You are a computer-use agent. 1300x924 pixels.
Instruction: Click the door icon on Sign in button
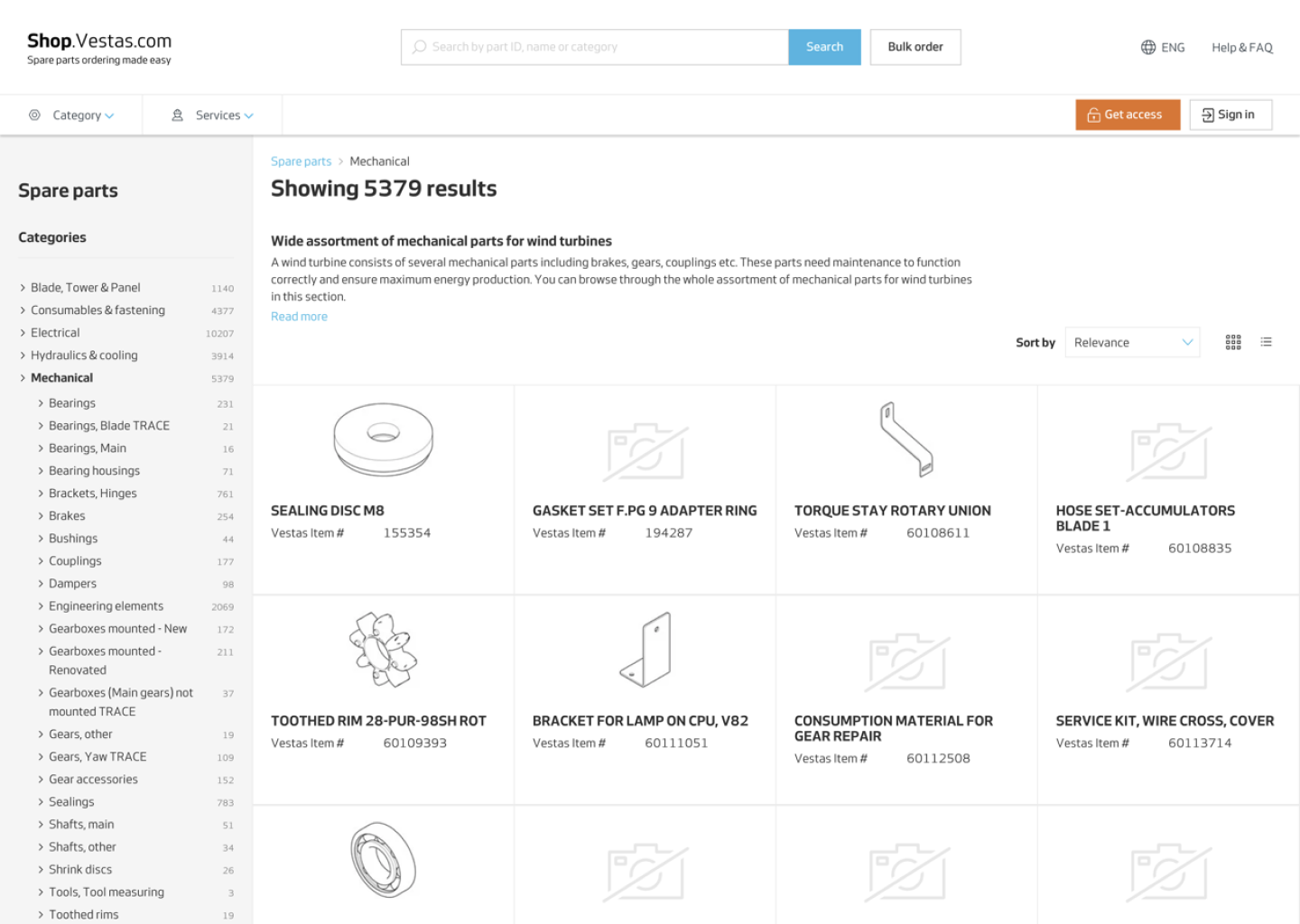tap(1206, 115)
